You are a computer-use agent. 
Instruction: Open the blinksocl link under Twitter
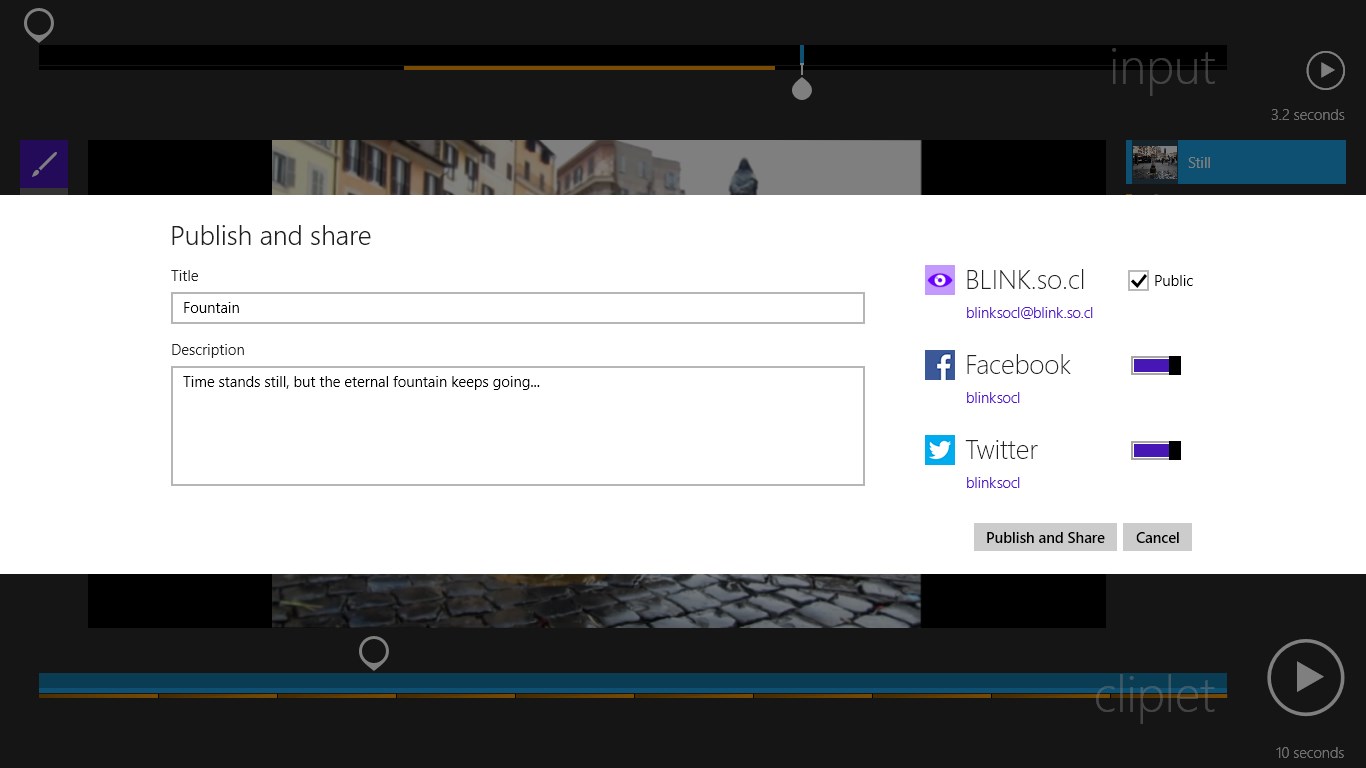(992, 483)
